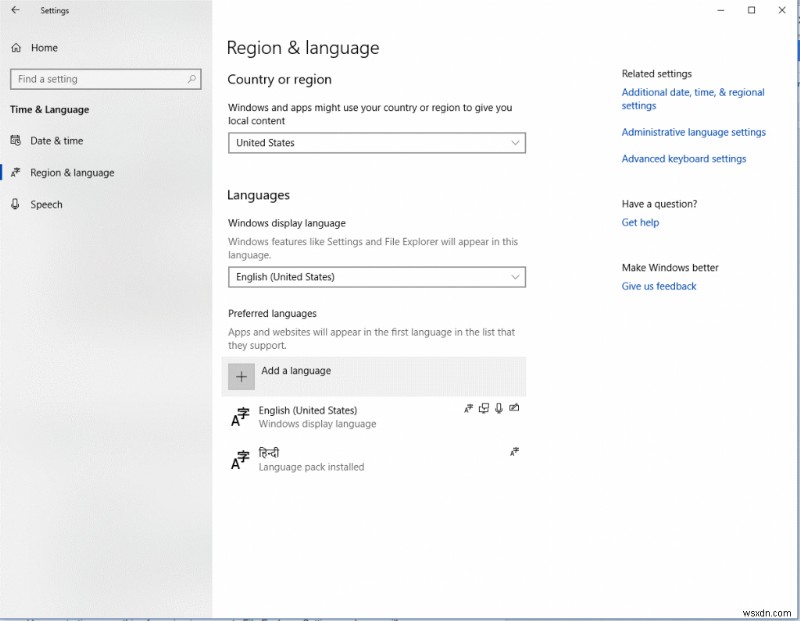This screenshot has height=621, width=800.
Task: Click the Advanced keyboard settings link
Action: [x=683, y=159]
